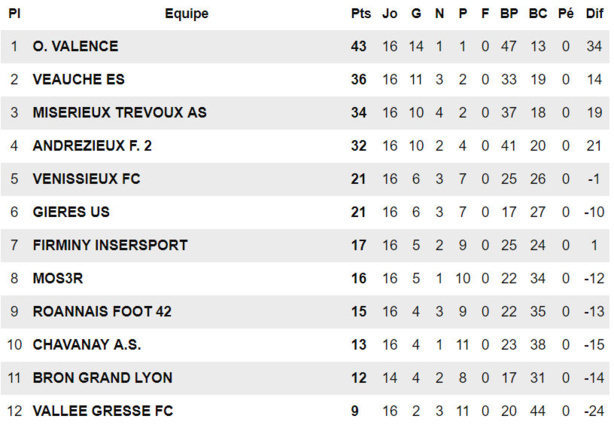Click ROANNAIS FOOT 42 team name

point(102,311)
